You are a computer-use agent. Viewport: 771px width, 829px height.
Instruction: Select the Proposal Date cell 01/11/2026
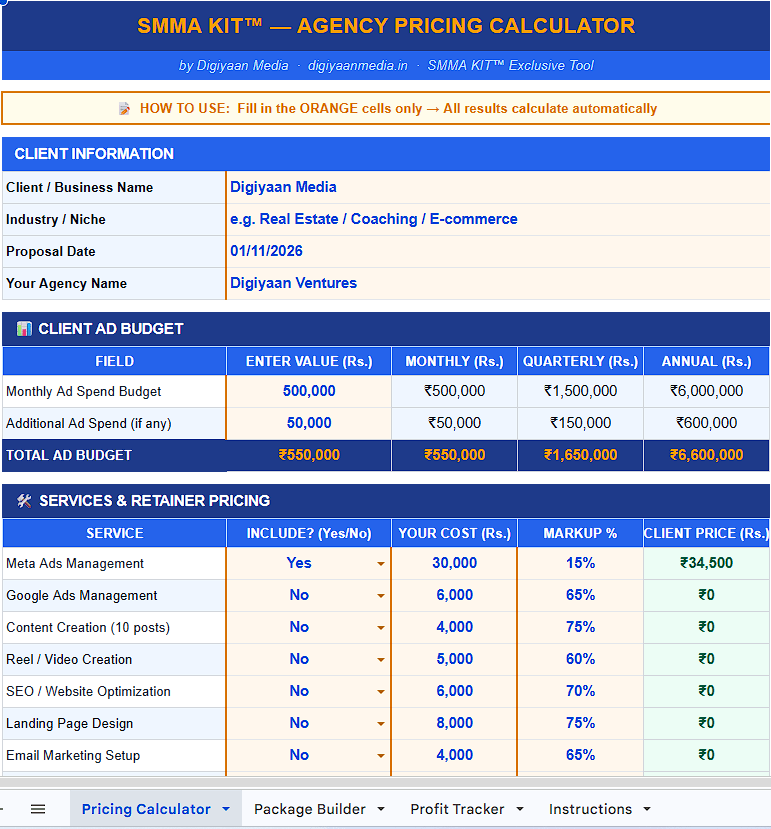pos(498,251)
